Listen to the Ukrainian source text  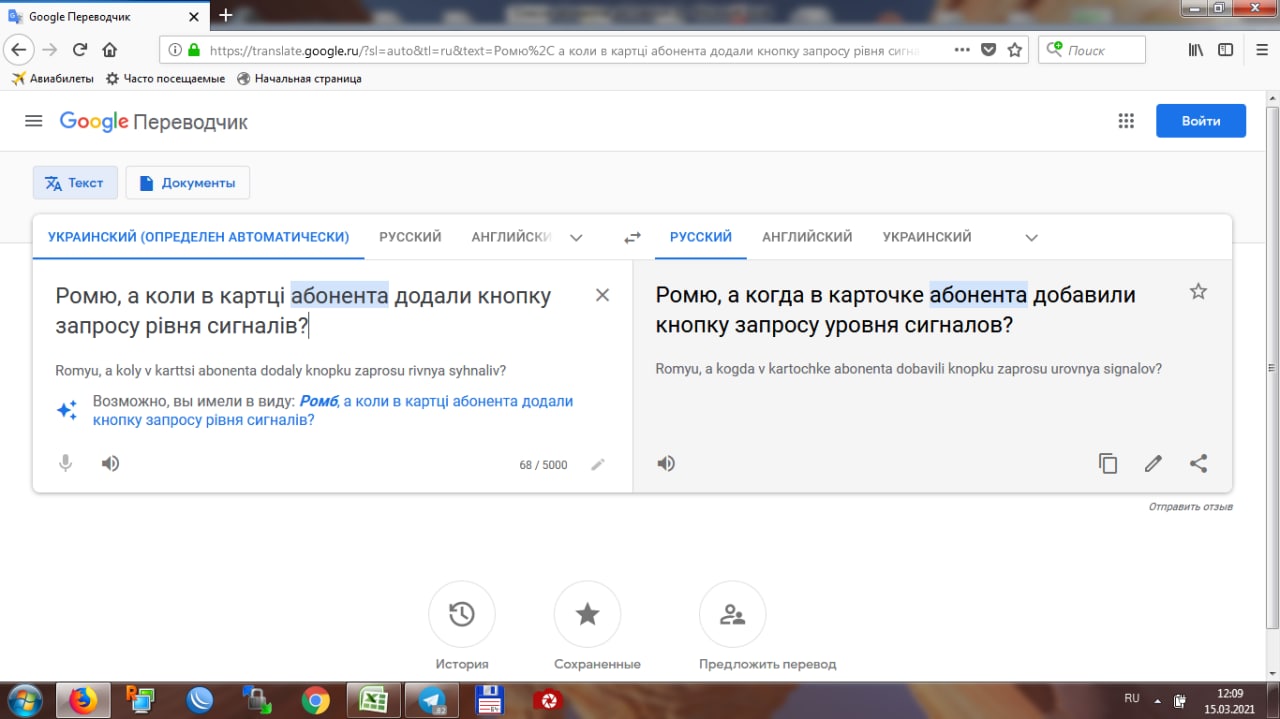pyautogui.click(x=111, y=463)
